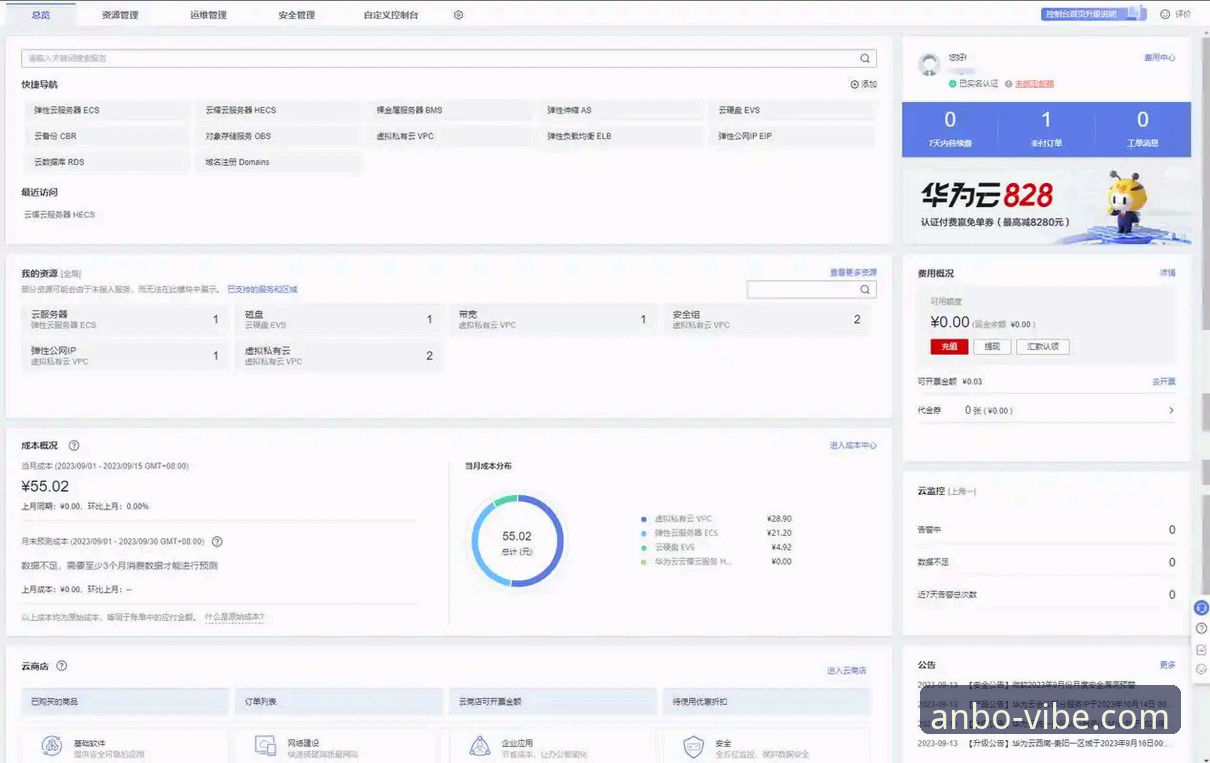Click the 安全组 resource card
Viewport: 1210px width, 763px height.
click(767, 320)
